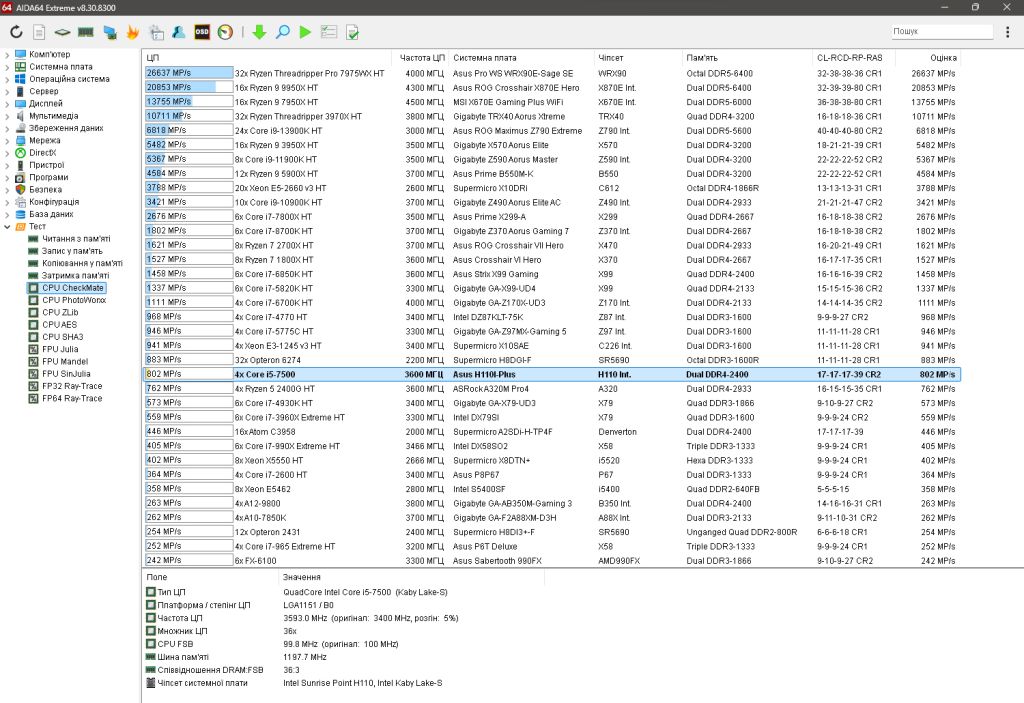Collapse the Тест tree node arrow
Screen dimensions: 1024x703
tap(7, 227)
